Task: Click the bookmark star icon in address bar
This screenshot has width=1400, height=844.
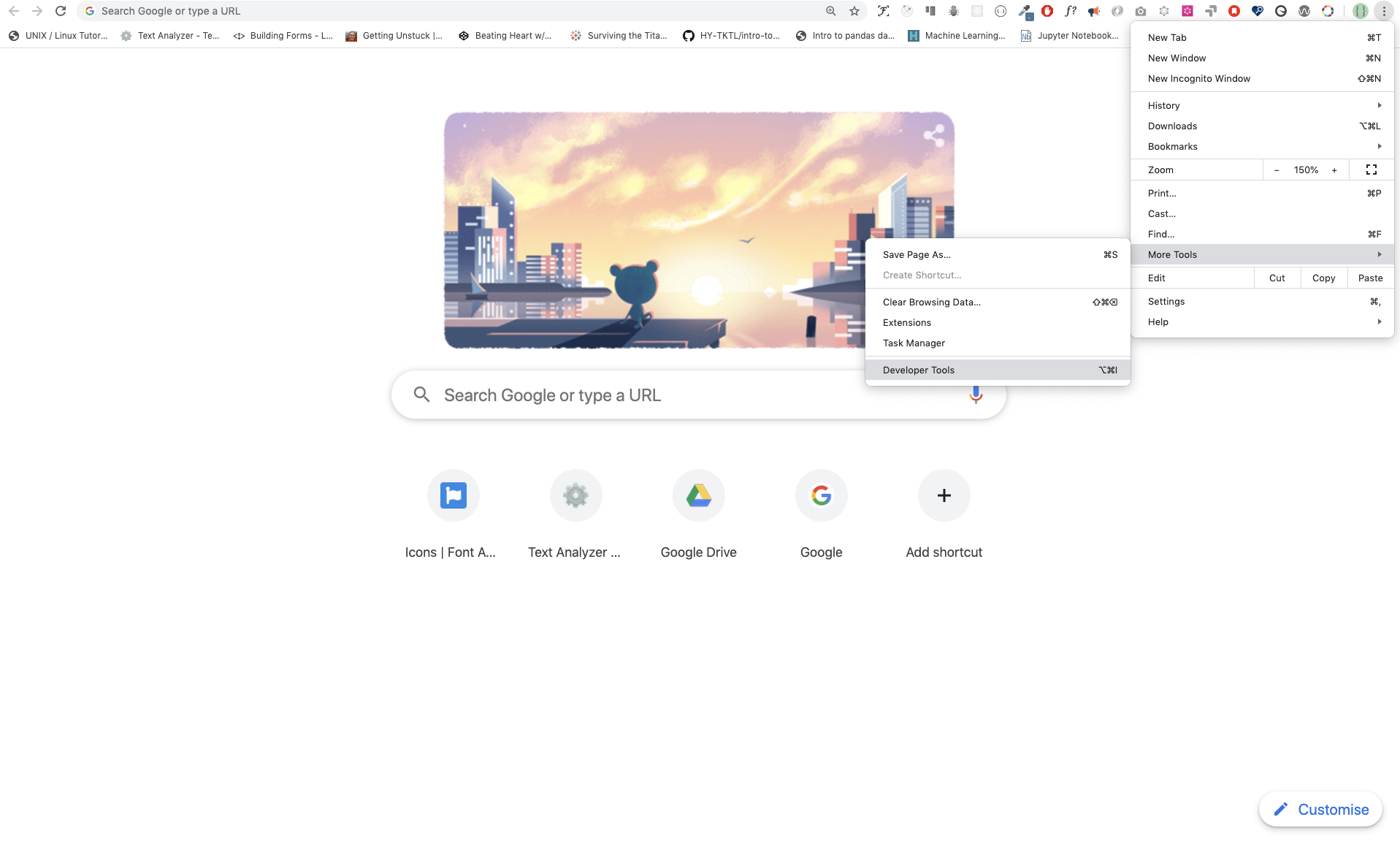Action: [854, 11]
